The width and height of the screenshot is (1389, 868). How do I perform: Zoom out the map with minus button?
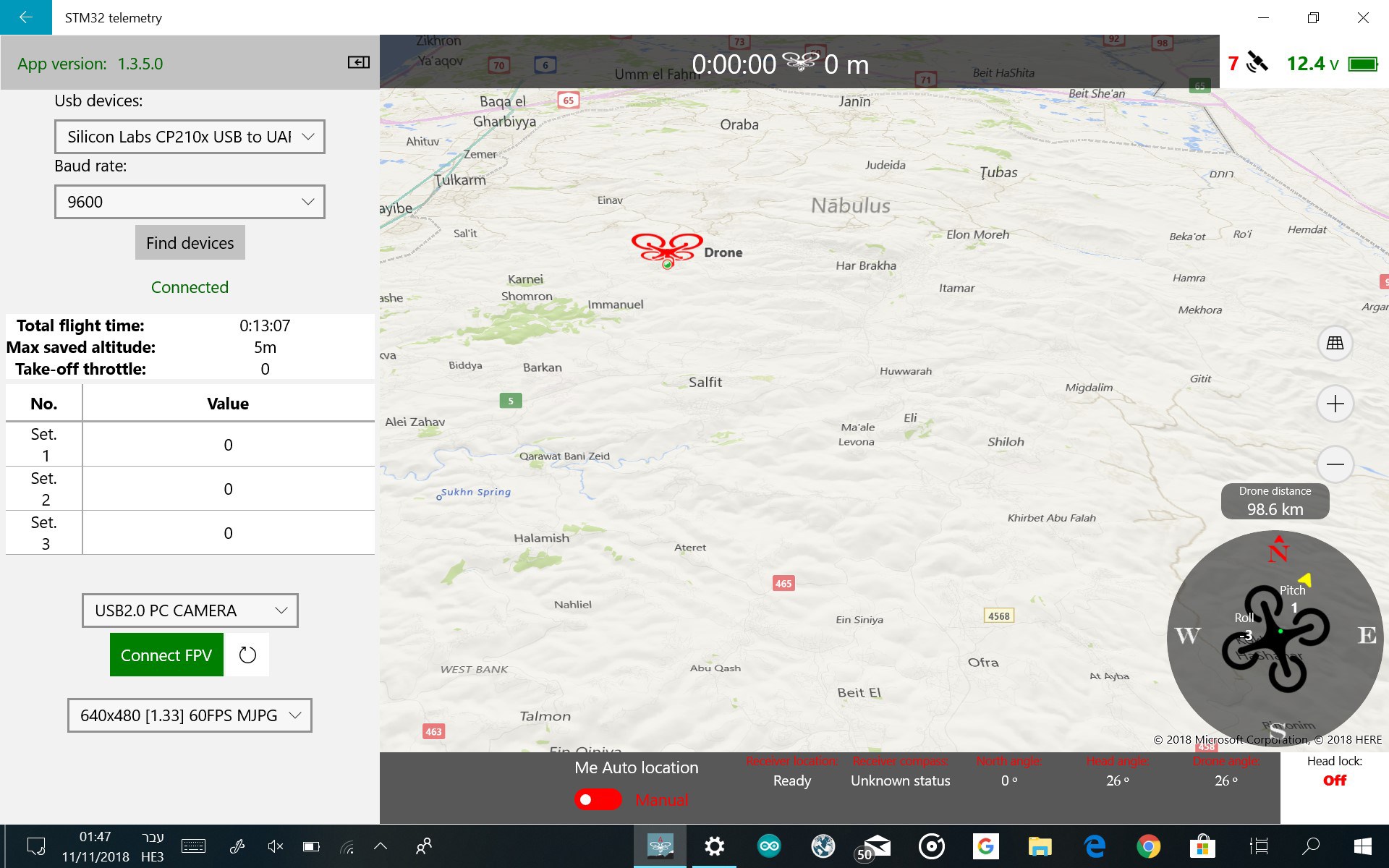(1335, 464)
